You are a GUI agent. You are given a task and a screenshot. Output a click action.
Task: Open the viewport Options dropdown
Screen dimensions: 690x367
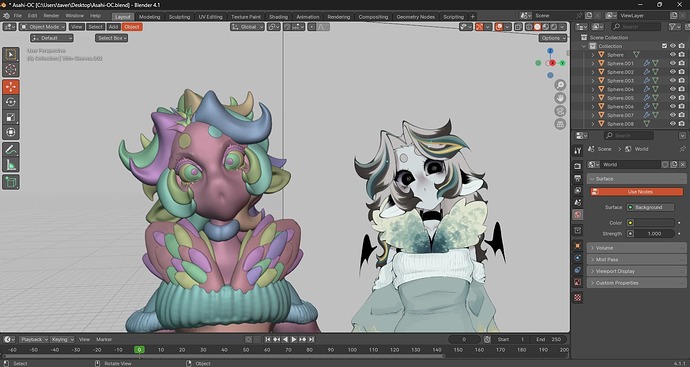pos(553,38)
